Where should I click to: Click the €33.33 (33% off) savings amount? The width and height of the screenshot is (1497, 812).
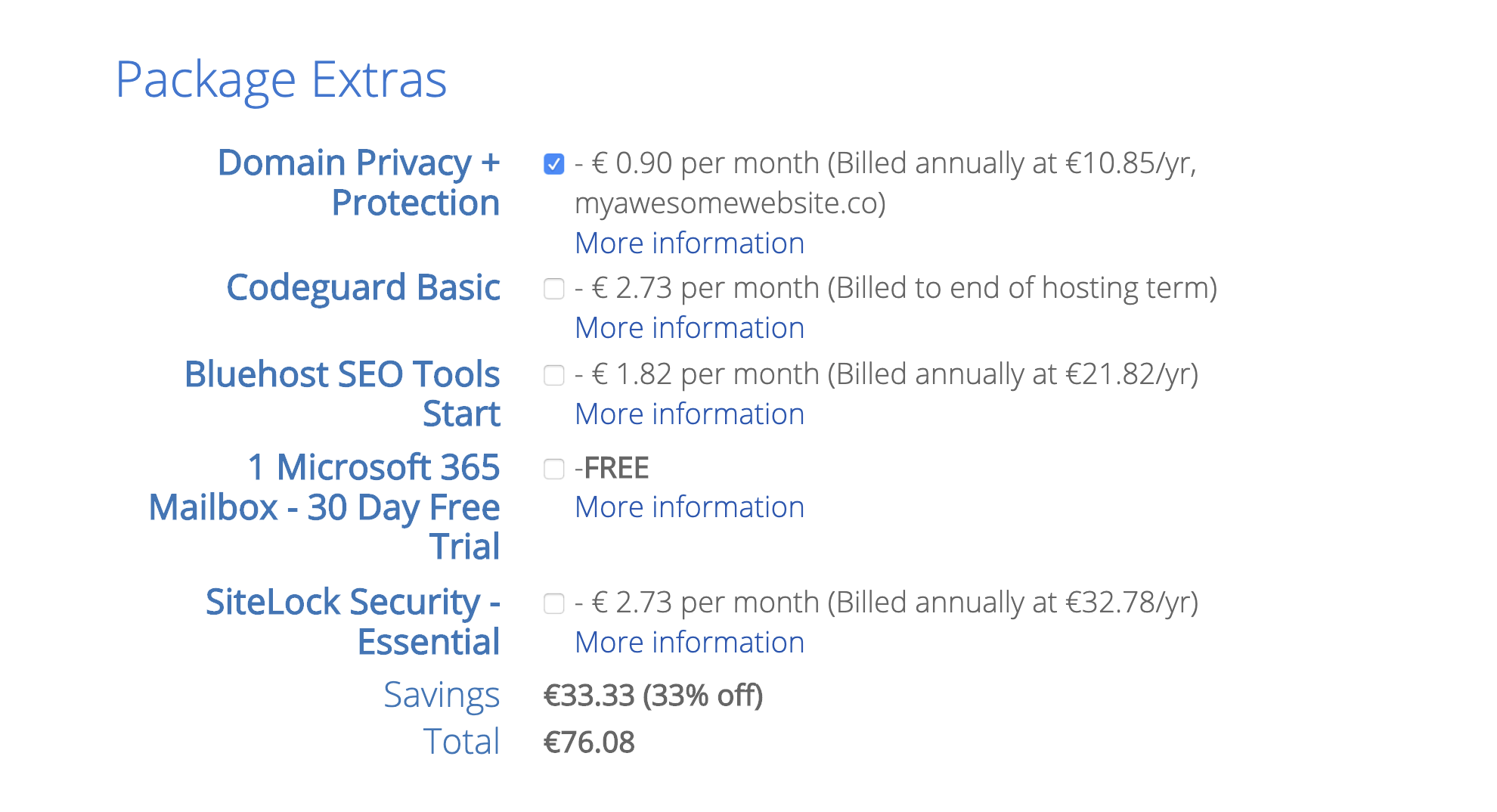652,696
